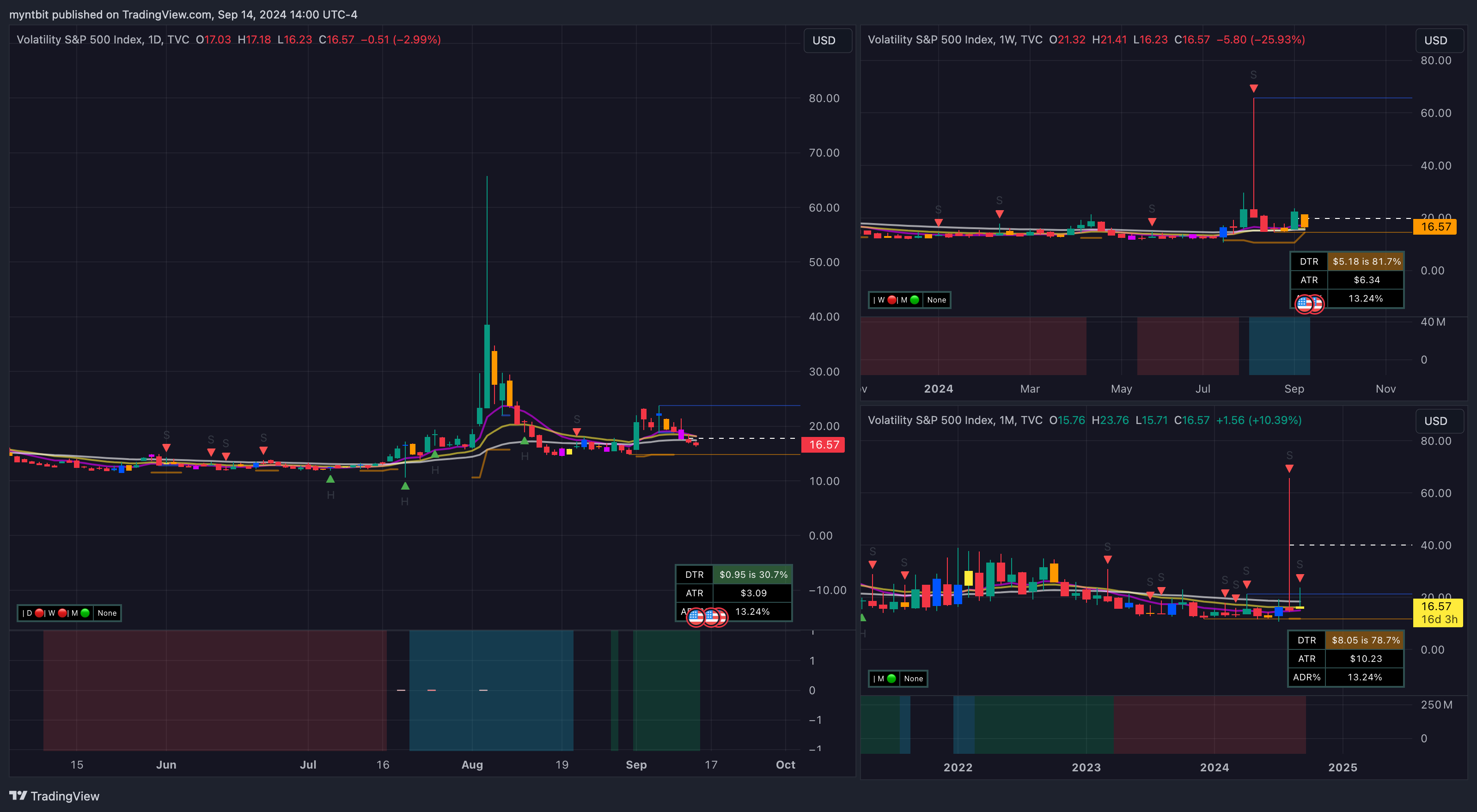Click the monthly ATR $10.23 value cell
The image size is (1477, 812).
point(1365,659)
